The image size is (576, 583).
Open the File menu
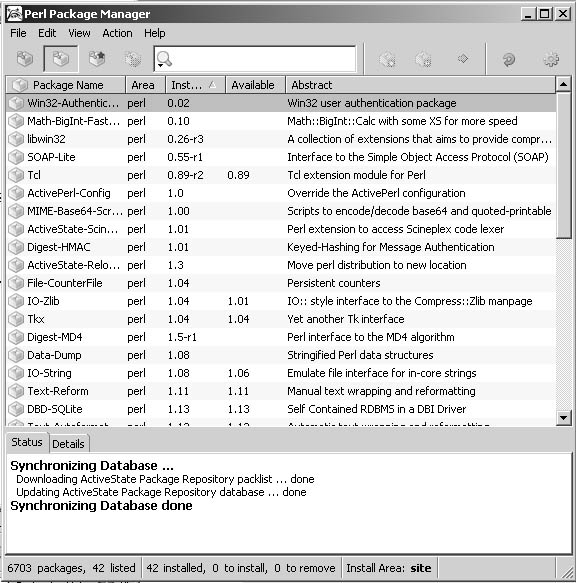pos(18,33)
